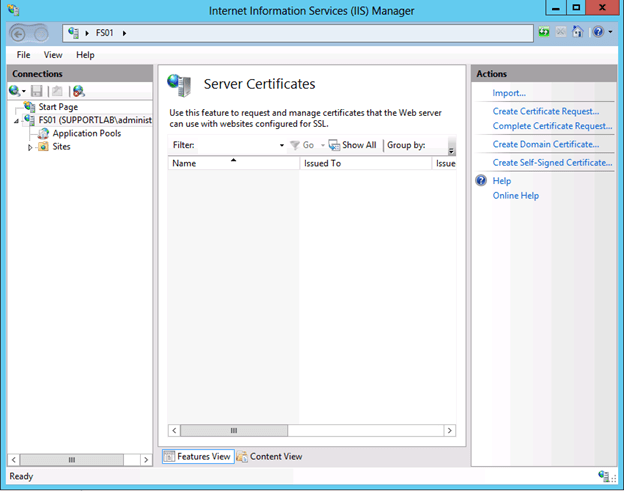Open the Filter dropdown arrow
This screenshot has height=491, width=624.
pyautogui.click(x=282, y=145)
